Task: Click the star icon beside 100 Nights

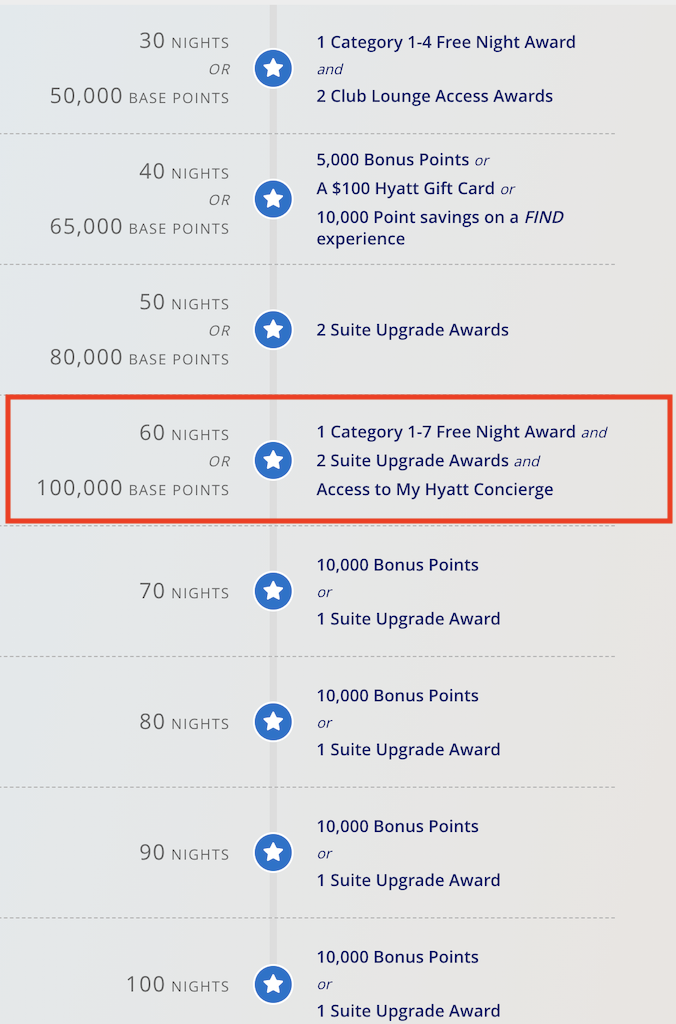Action: click(273, 984)
